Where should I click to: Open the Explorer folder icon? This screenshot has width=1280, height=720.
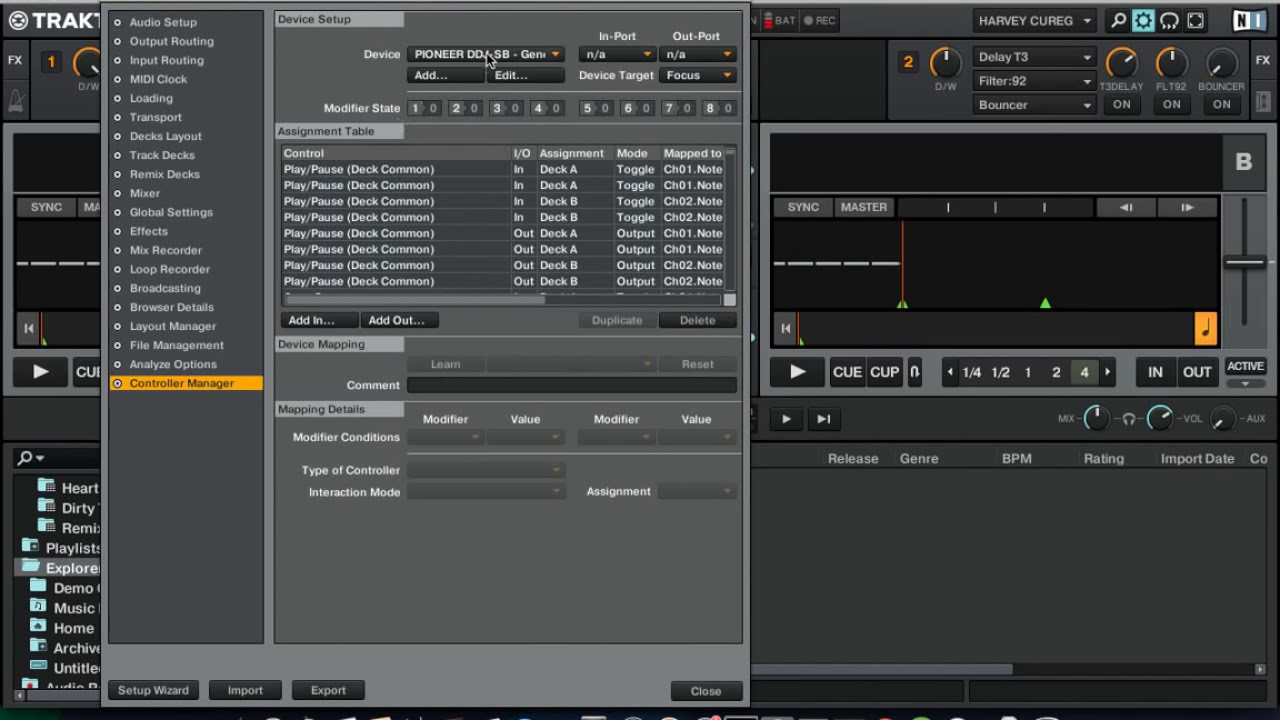pyautogui.click(x=30, y=567)
